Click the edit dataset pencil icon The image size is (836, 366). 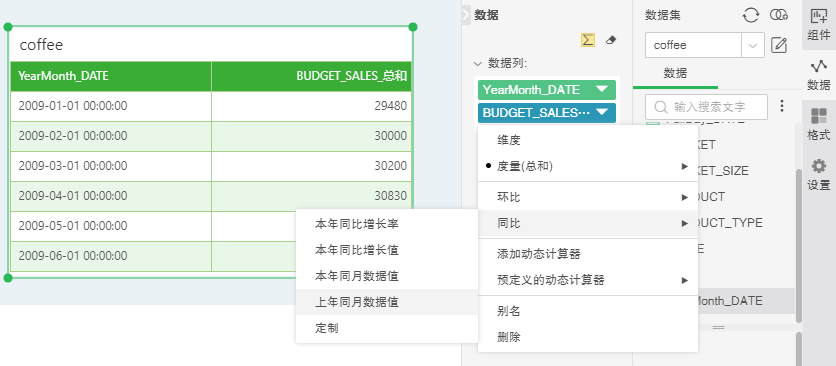click(779, 45)
